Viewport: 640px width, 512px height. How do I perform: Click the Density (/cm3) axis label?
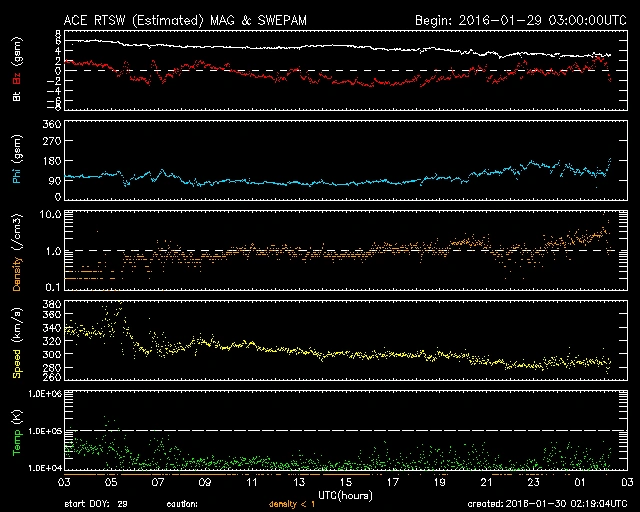tap(17, 257)
